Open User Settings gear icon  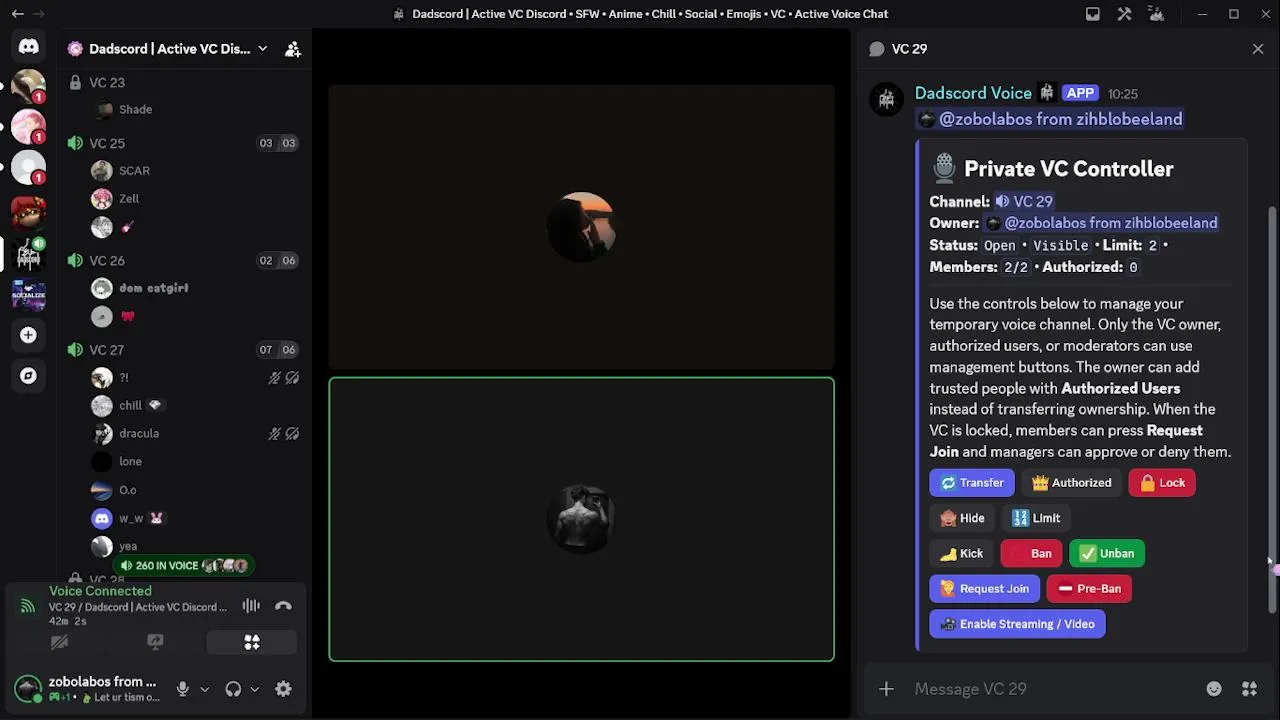283,689
